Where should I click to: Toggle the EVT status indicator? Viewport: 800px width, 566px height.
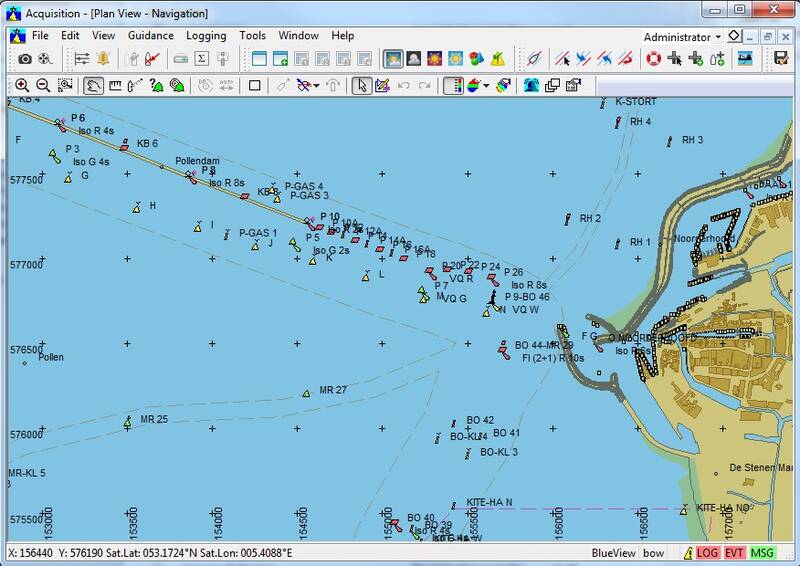(x=734, y=553)
